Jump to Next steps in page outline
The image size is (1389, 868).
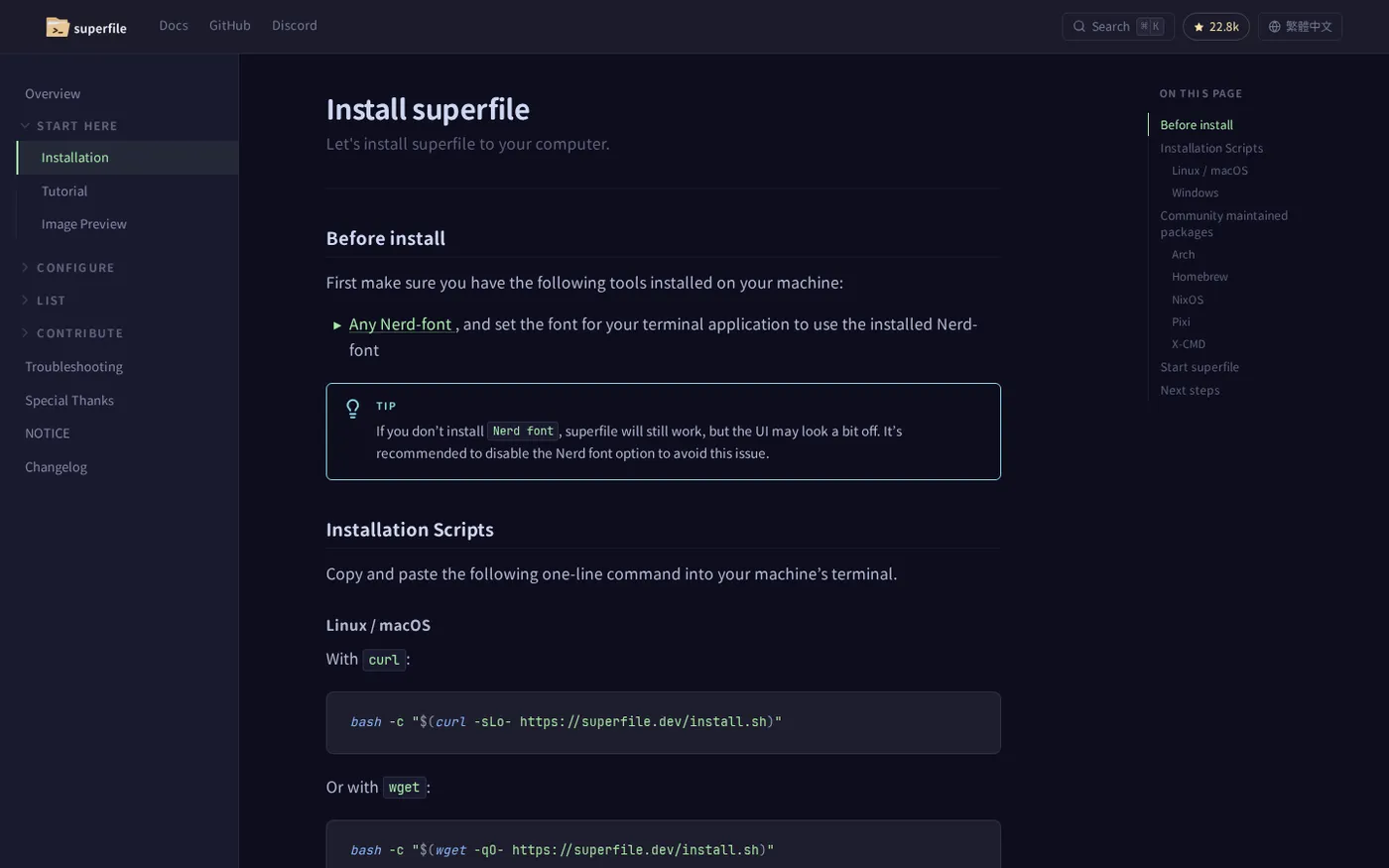tap(1190, 390)
